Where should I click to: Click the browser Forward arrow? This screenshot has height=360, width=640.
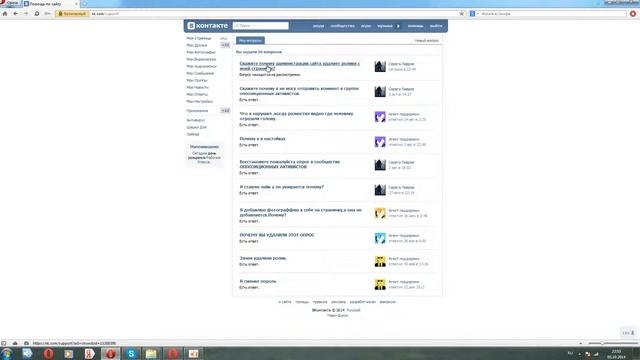click(26, 13)
